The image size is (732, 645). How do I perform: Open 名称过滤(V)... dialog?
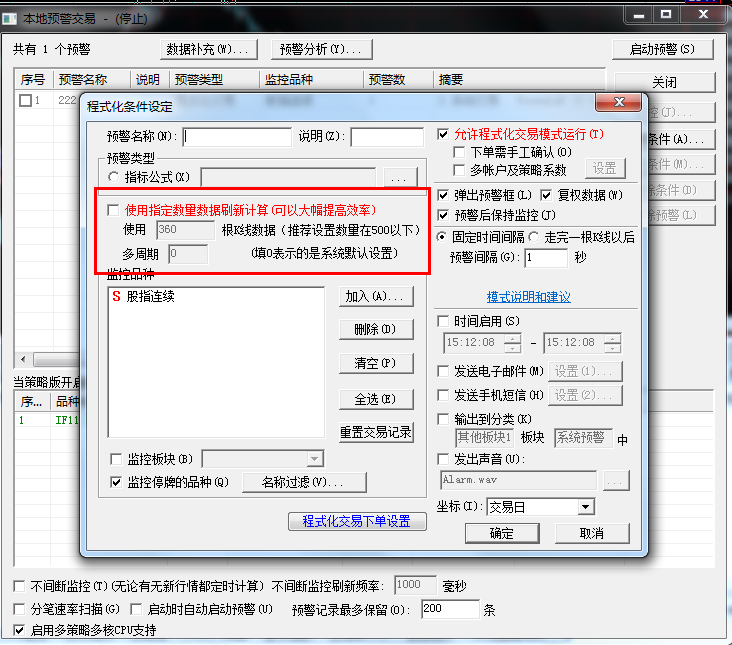point(304,482)
